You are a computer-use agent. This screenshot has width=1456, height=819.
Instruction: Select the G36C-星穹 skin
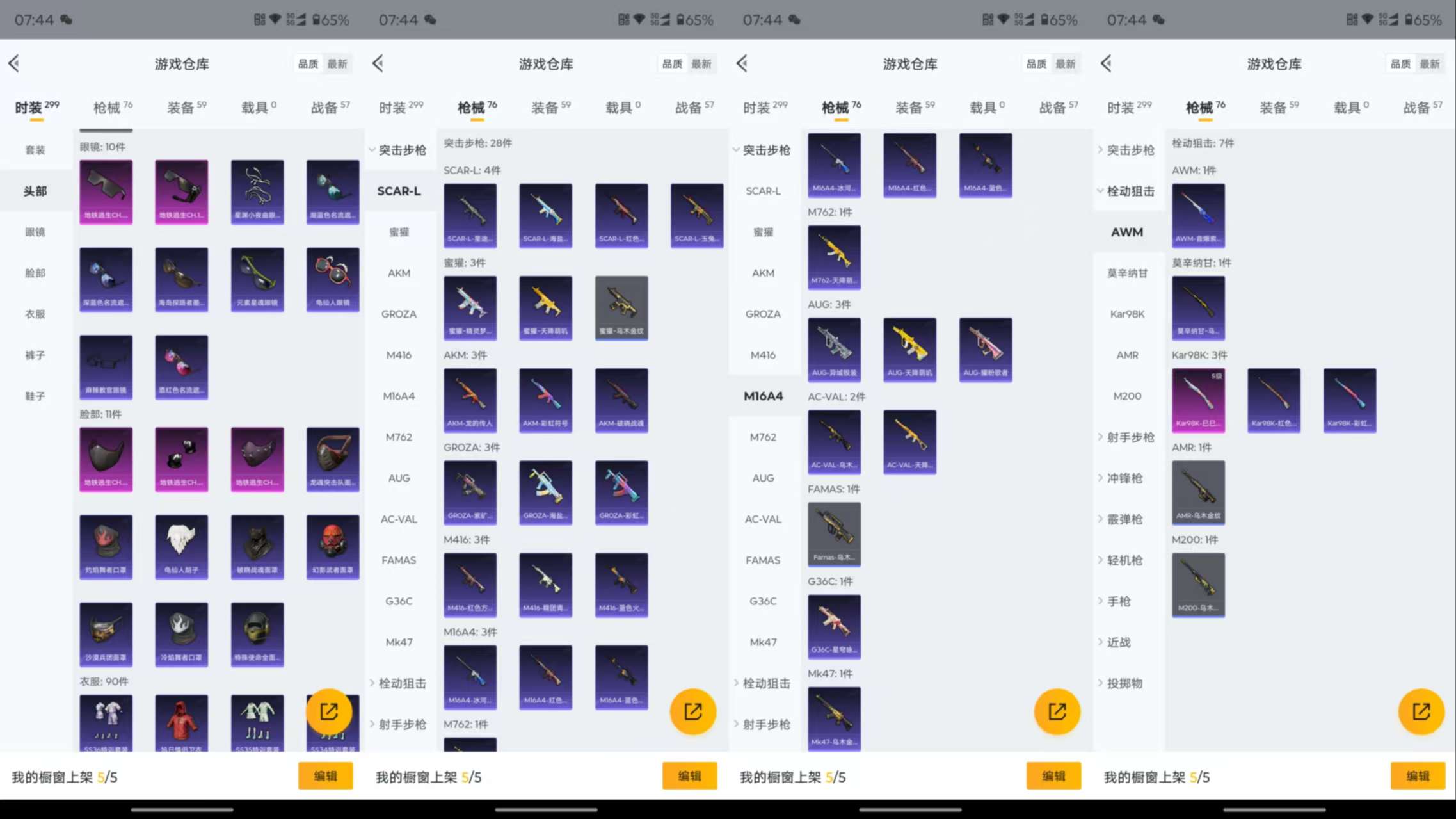(835, 626)
